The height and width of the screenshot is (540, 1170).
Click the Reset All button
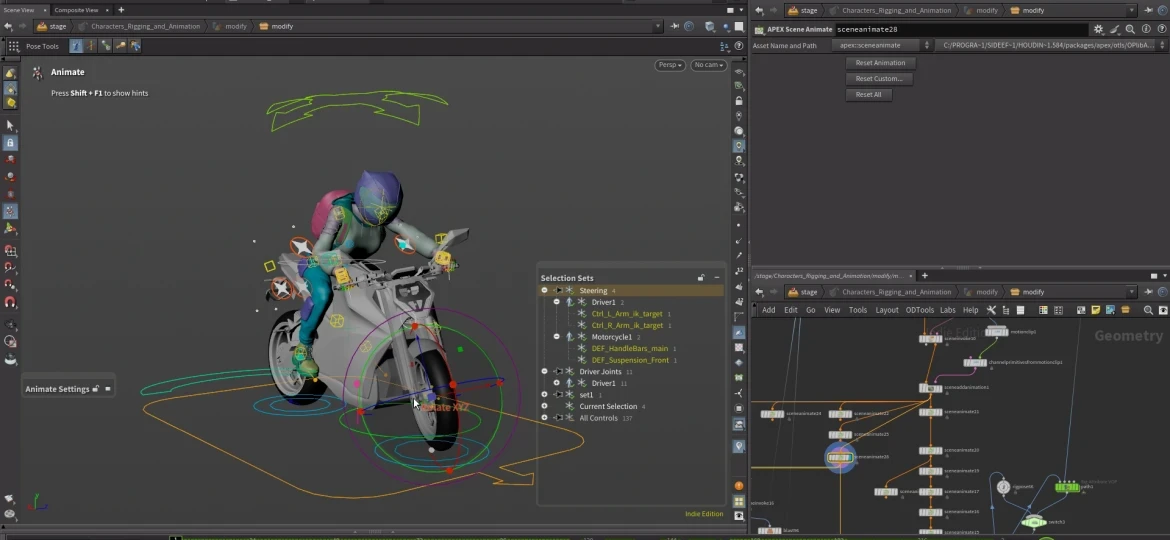coord(869,95)
